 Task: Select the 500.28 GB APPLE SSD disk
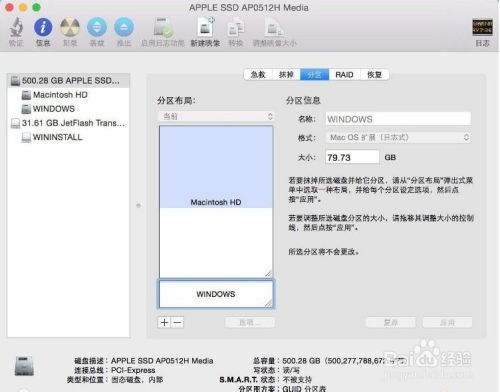point(68,81)
